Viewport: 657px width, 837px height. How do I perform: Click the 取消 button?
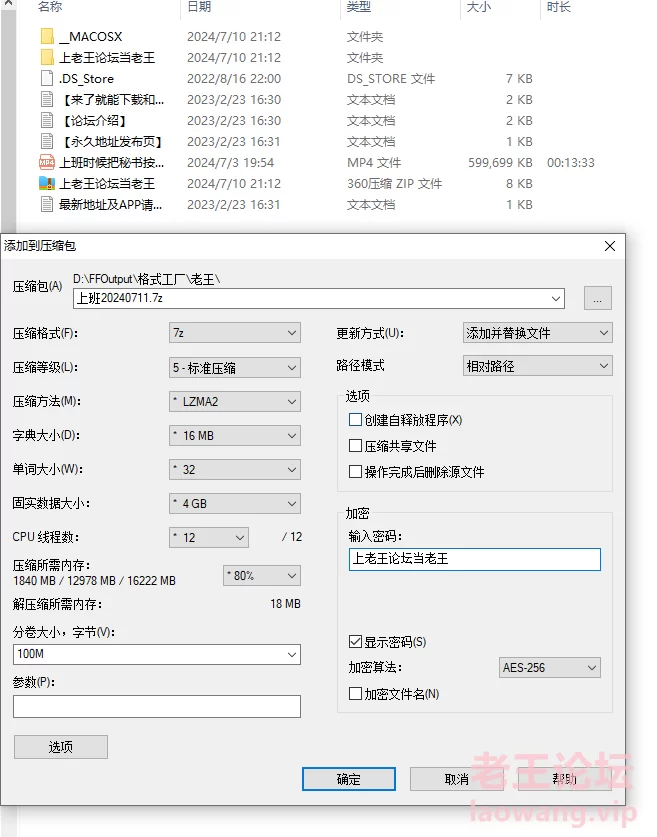tap(456, 779)
